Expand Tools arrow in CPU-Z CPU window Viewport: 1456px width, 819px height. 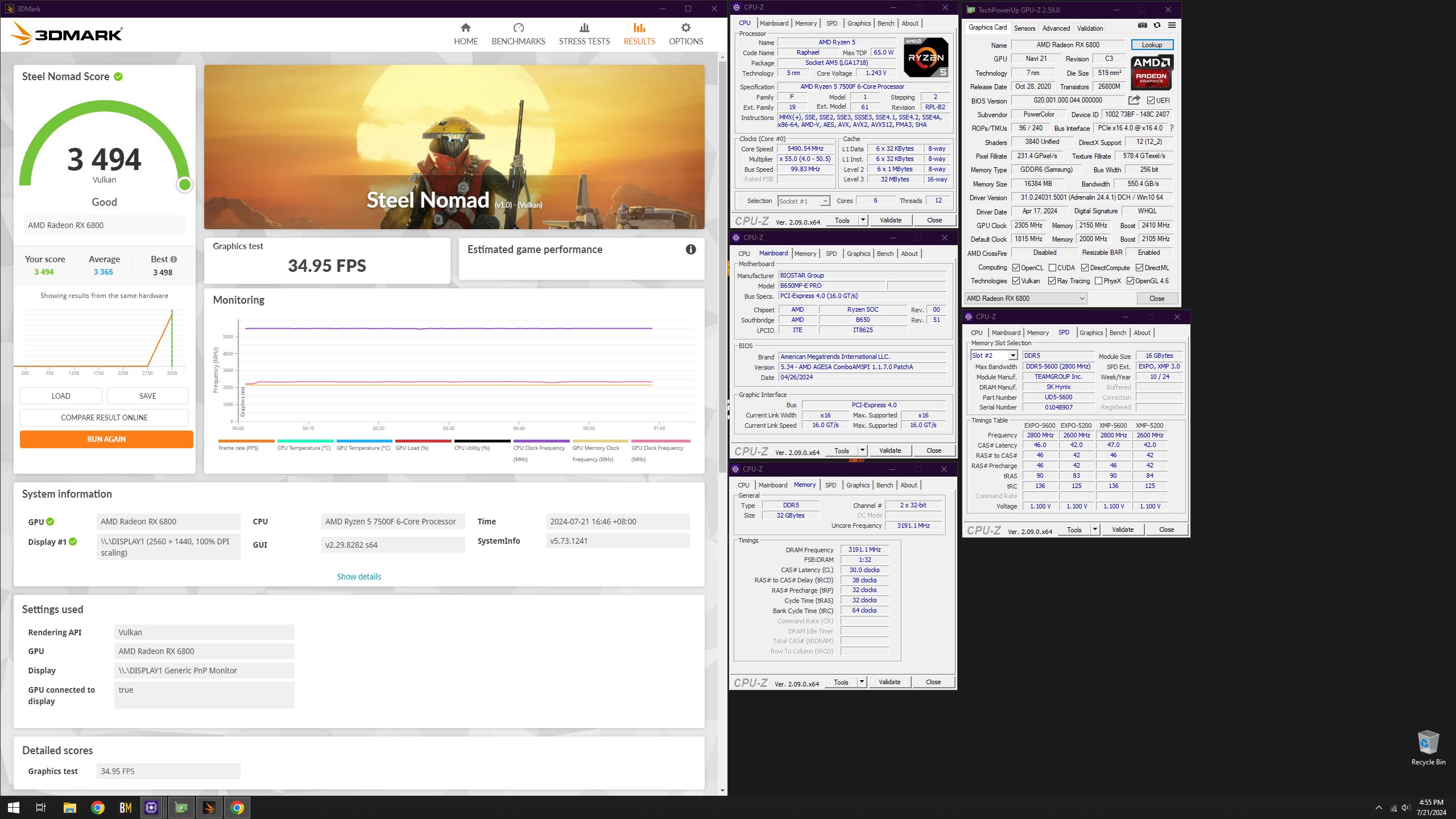(x=863, y=220)
